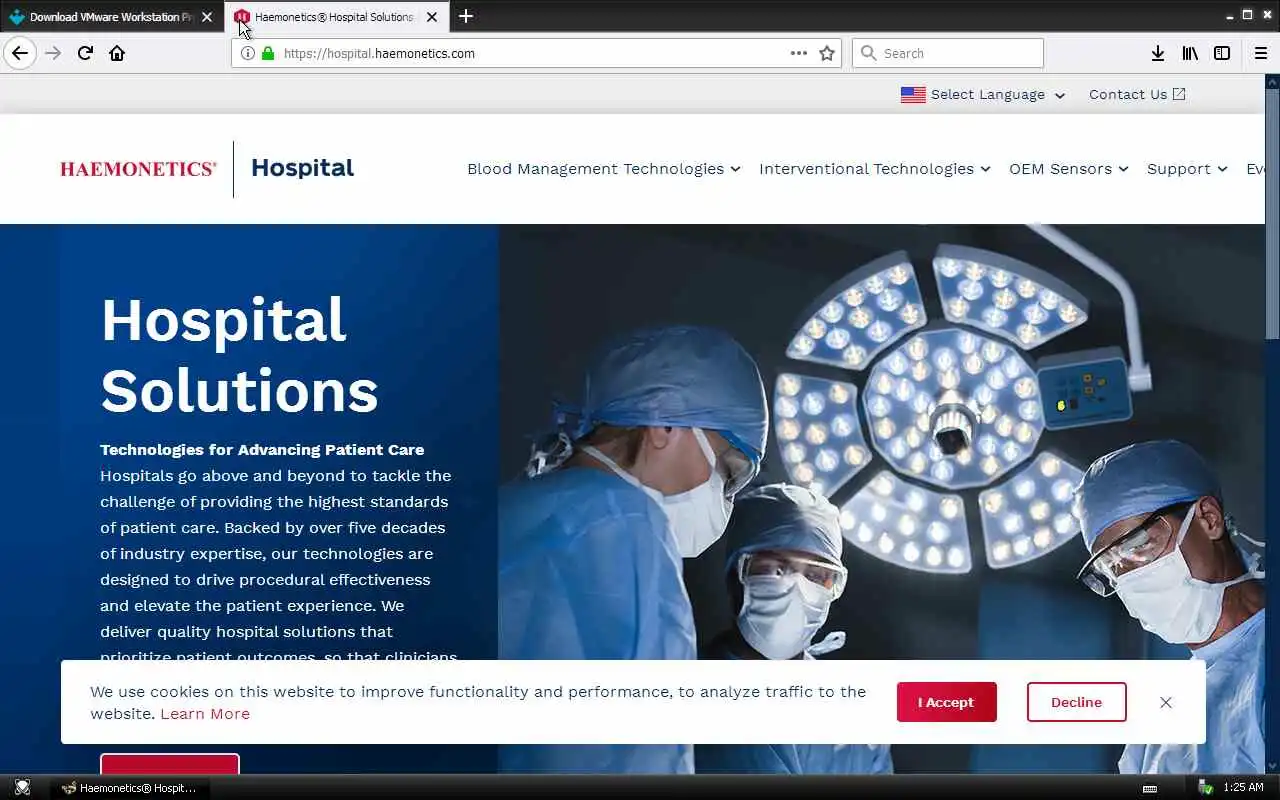Select Haemonetics Hospital taskbar window button
Image resolution: width=1280 pixels, height=800 pixels.
tap(130, 788)
